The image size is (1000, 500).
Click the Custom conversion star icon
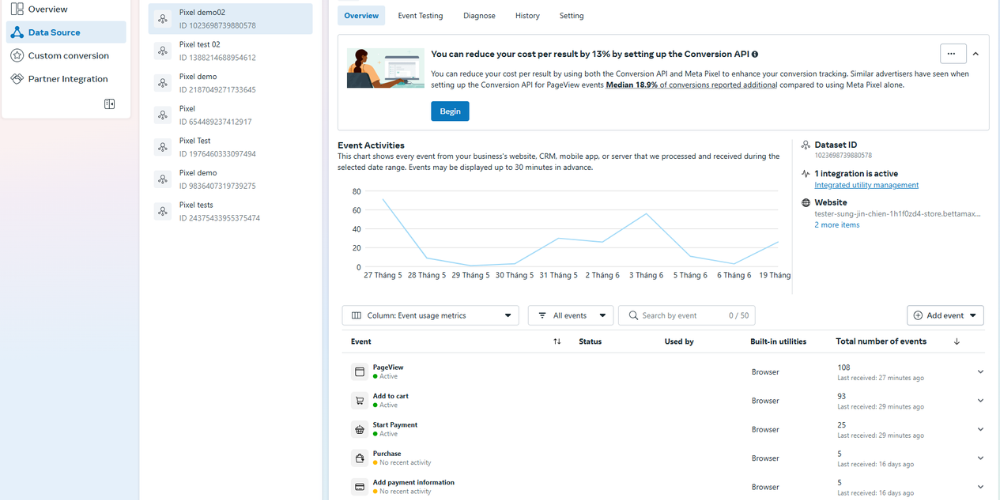tap(17, 55)
